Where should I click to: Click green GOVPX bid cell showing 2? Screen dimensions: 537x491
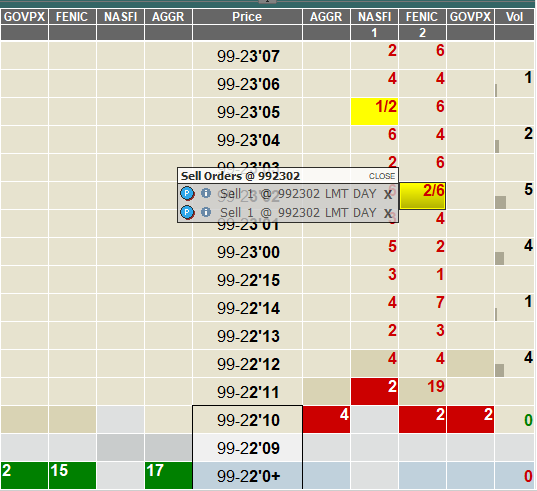tap(24, 475)
